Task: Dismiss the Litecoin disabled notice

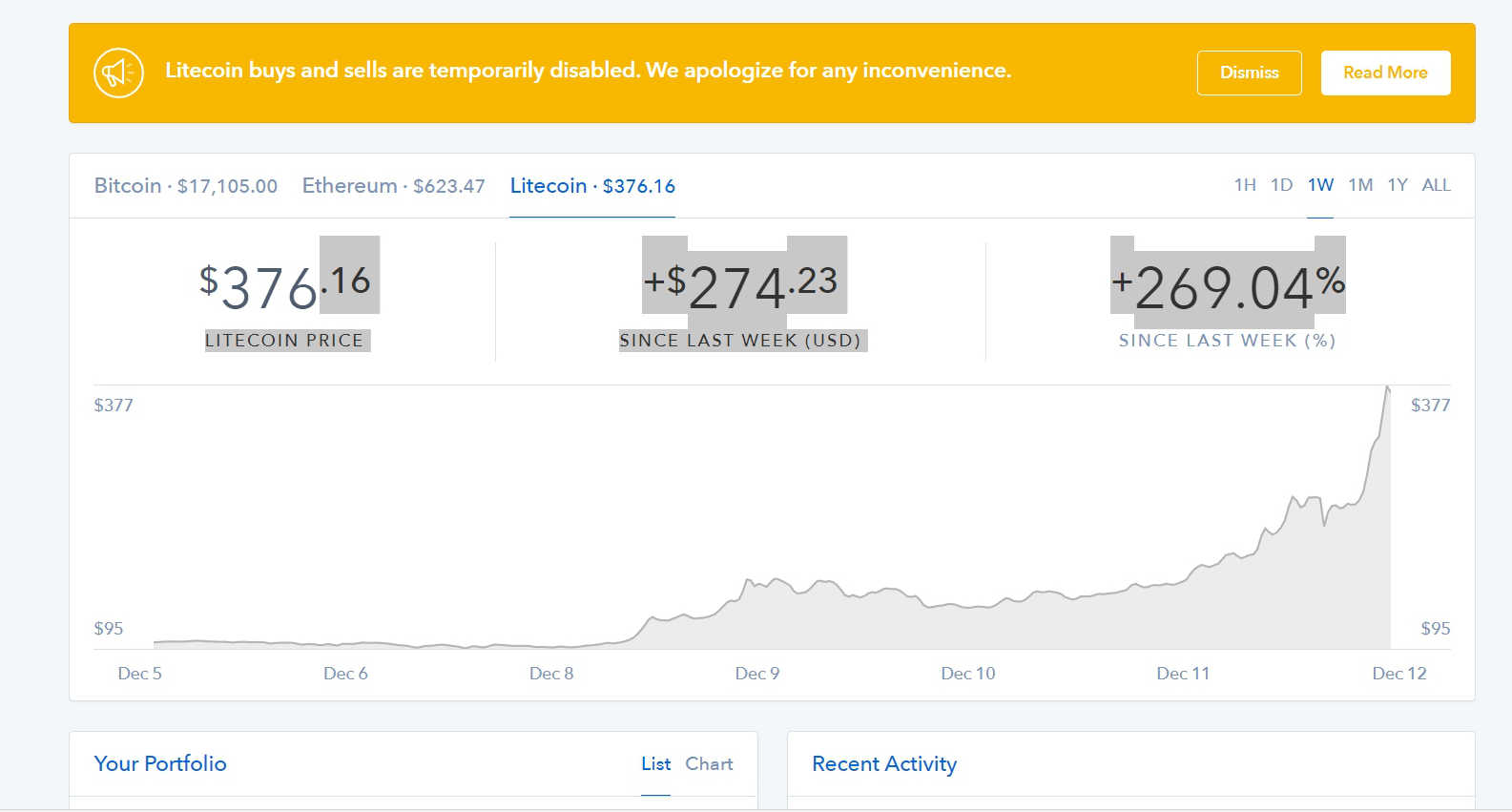Action: 1249,73
